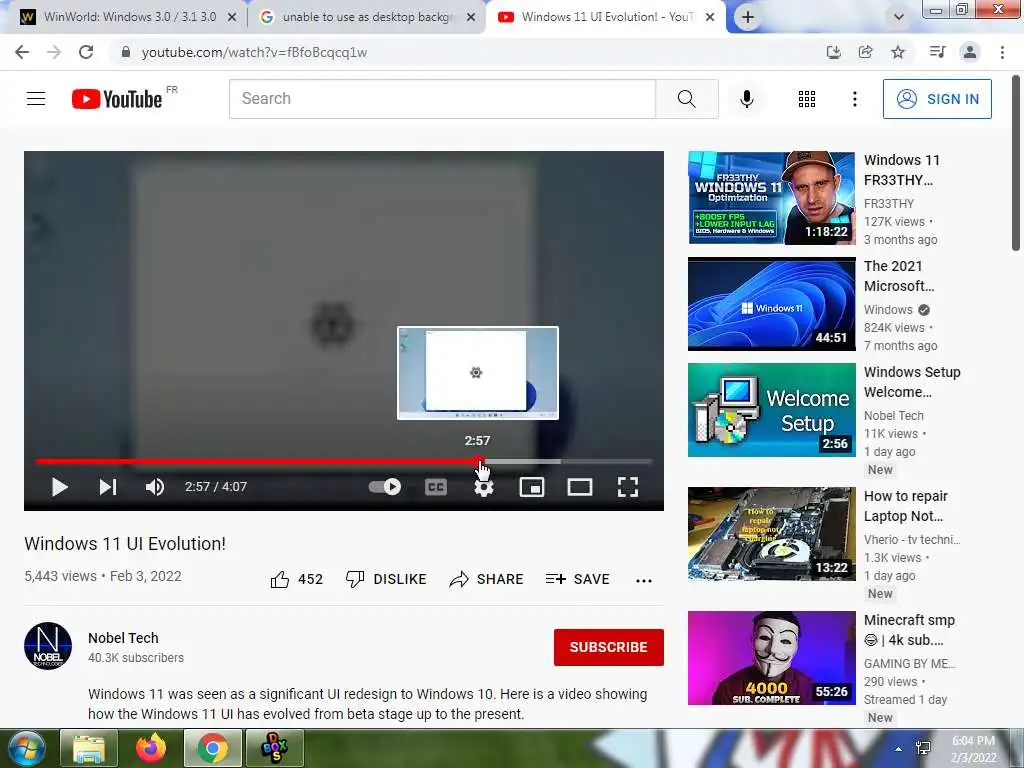Image resolution: width=1024 pixels, height=768 pixels.
Task: Open YouTube hamburger guide menu
Action: click(36, 99)
